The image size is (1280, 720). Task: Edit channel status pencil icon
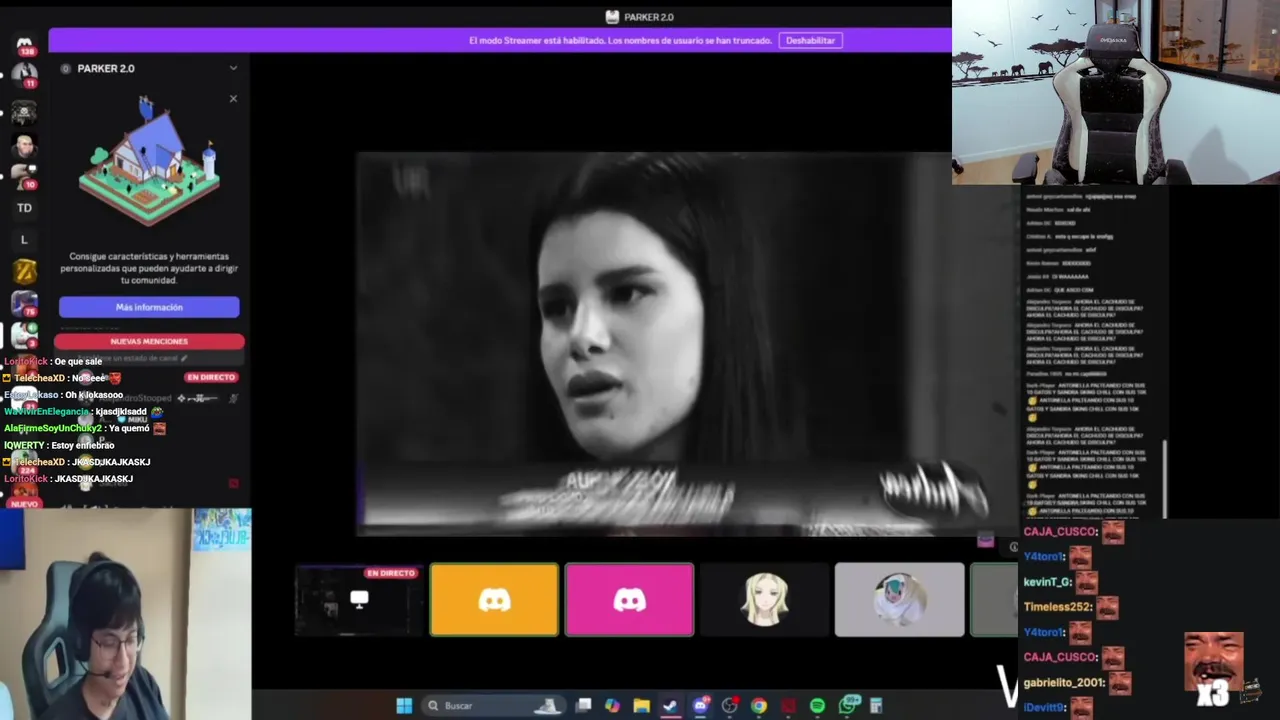pos(184,358)
